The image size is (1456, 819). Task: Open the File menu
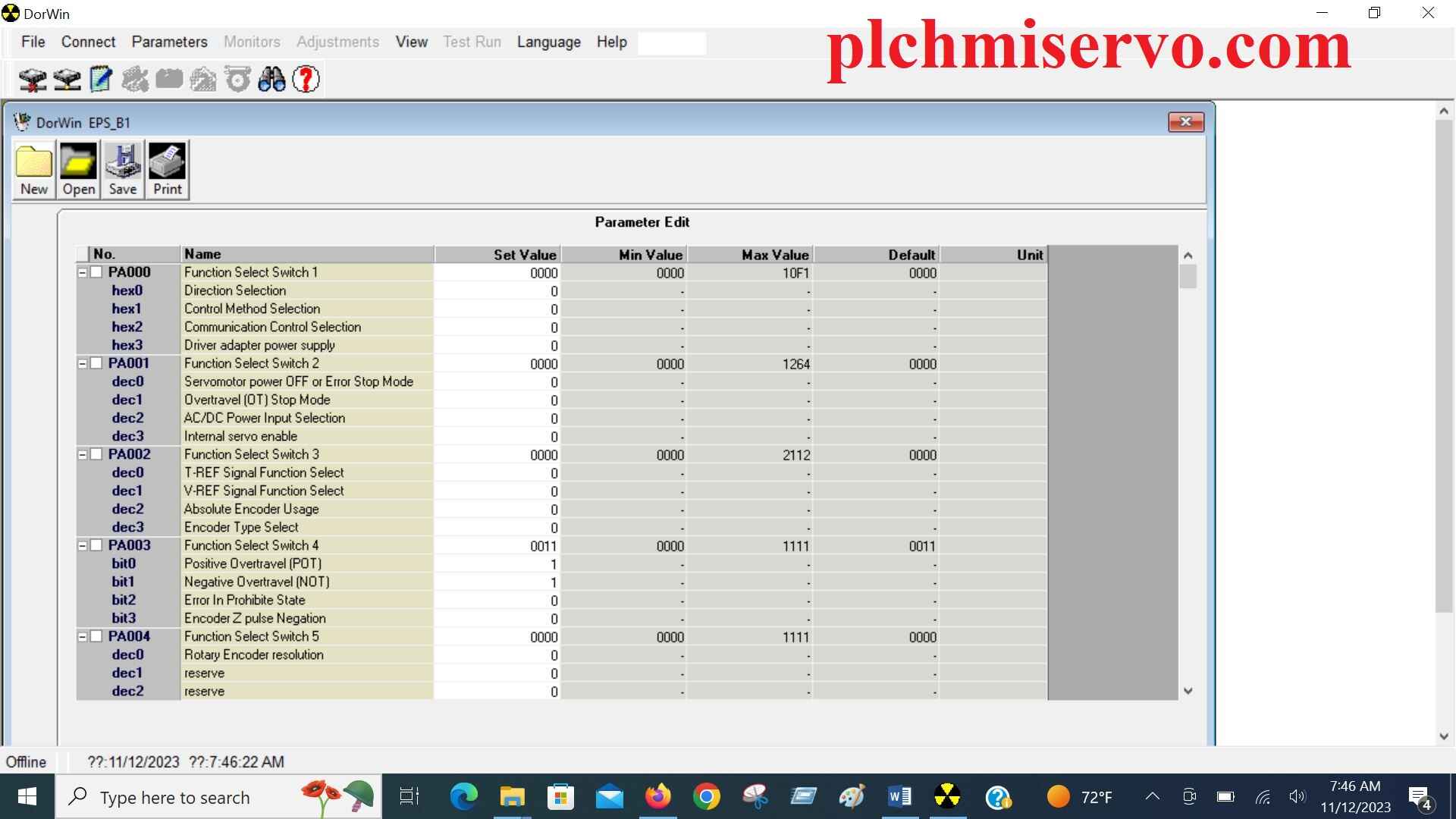(x=33, y=42)
